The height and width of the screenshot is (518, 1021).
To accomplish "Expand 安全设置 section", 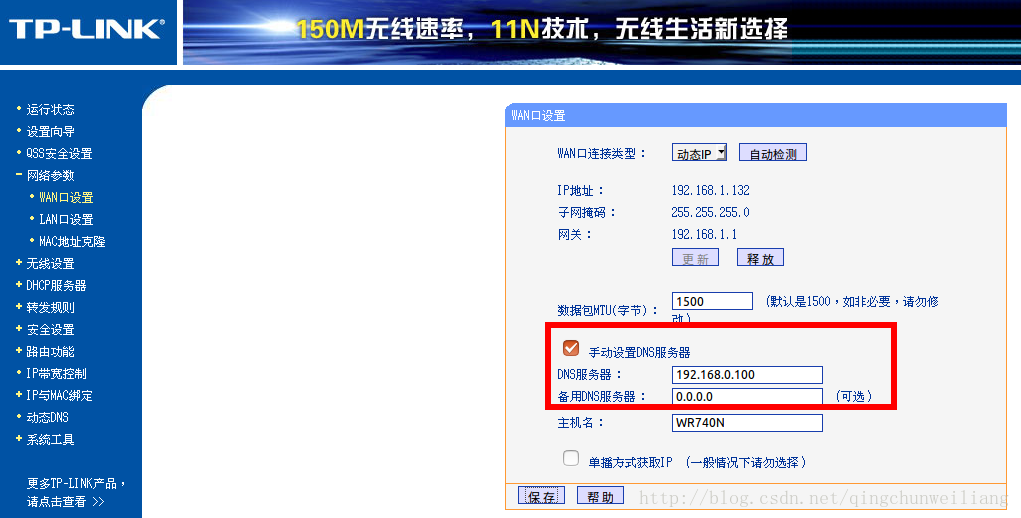I will [50, 329].
